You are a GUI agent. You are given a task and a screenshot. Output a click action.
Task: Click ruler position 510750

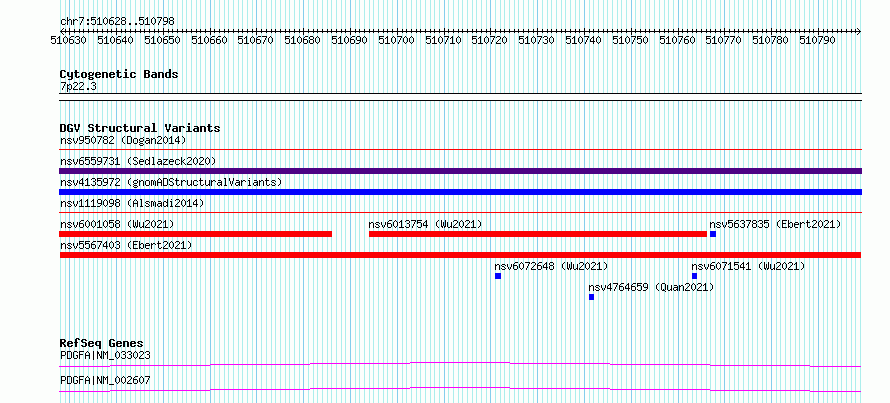click(x=630, y=40)
